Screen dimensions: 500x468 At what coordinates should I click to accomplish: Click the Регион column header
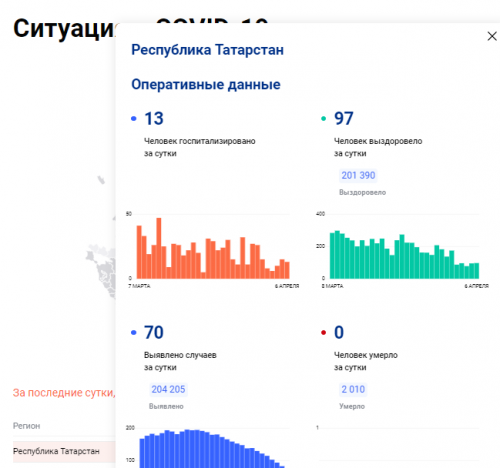pyautogui.click(x=26, y=426)
